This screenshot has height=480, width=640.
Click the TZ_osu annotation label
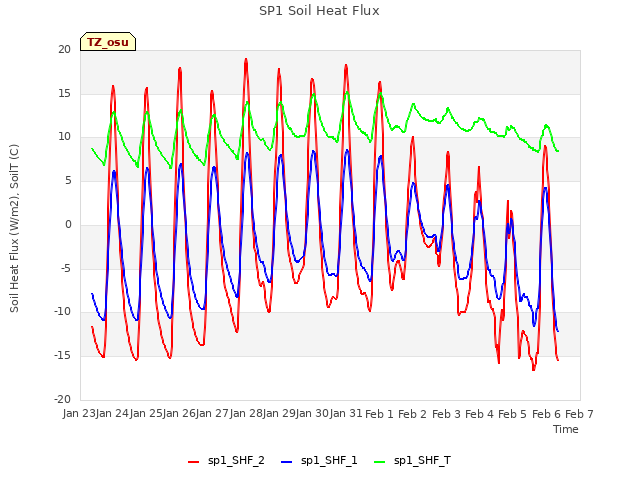point(108,42)
